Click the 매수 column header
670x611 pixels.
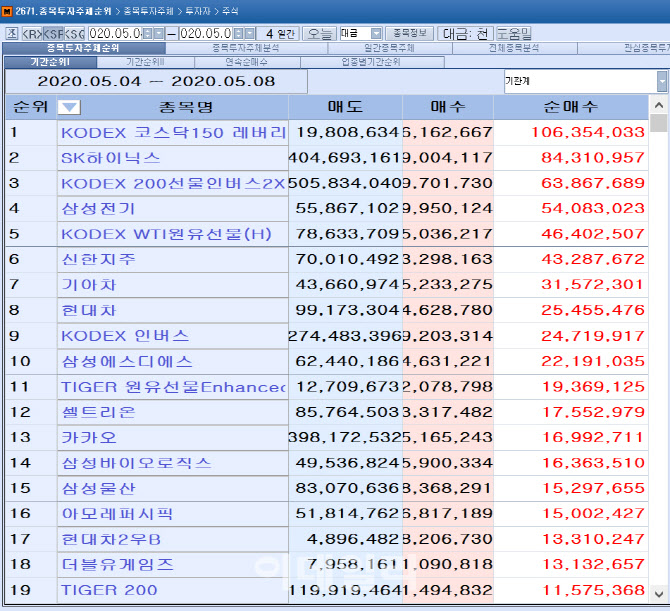[x=448, y=107]
